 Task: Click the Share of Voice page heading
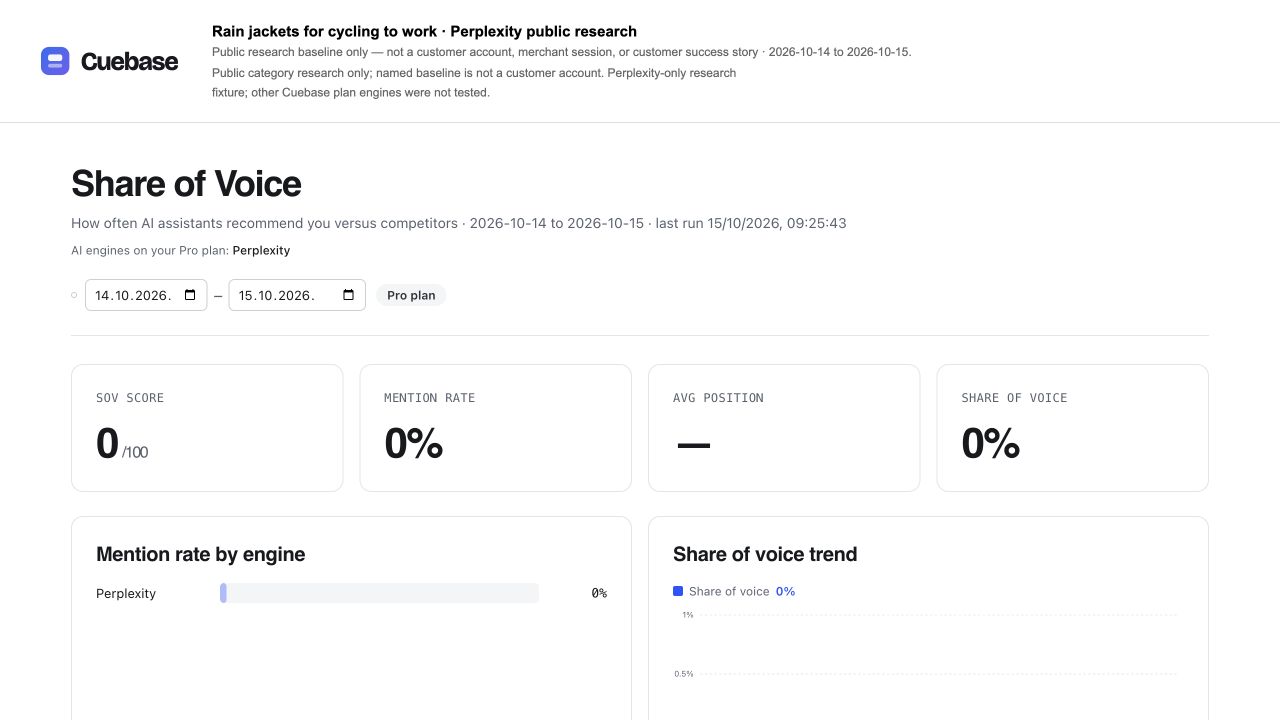click(x=186, y=183)
